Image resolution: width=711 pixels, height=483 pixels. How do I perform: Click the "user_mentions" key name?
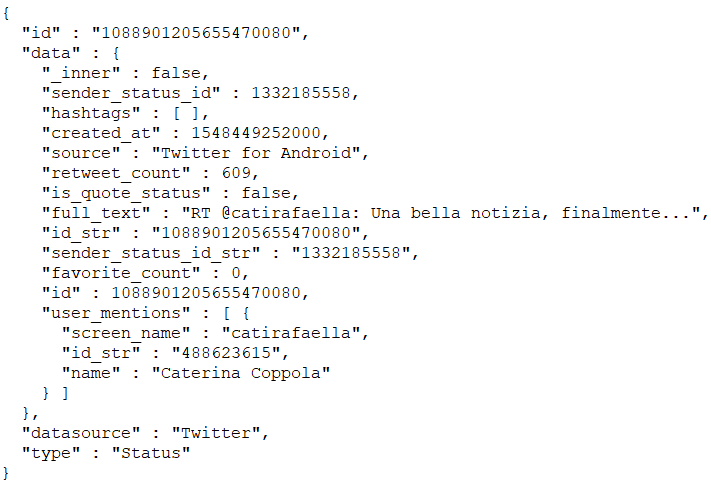(116, 313)
